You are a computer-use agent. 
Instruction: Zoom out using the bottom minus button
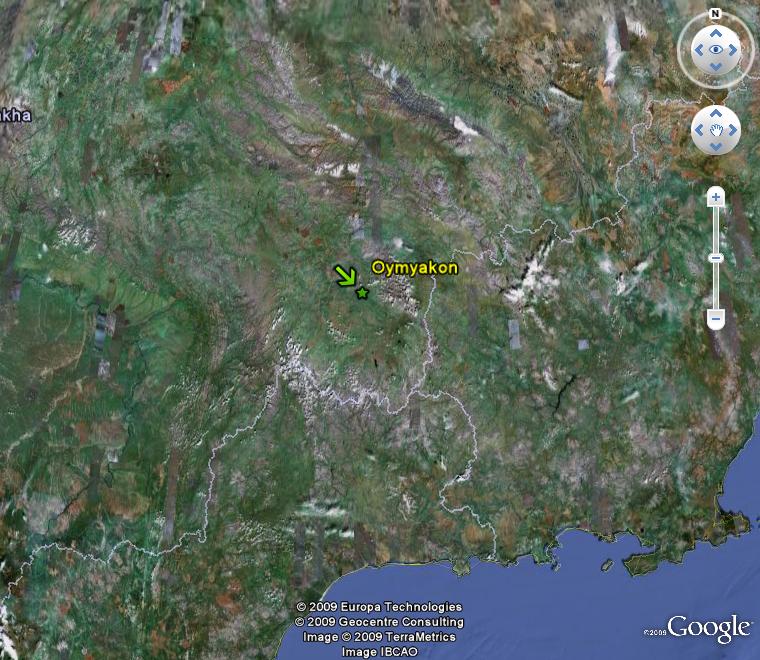[715, 319]
